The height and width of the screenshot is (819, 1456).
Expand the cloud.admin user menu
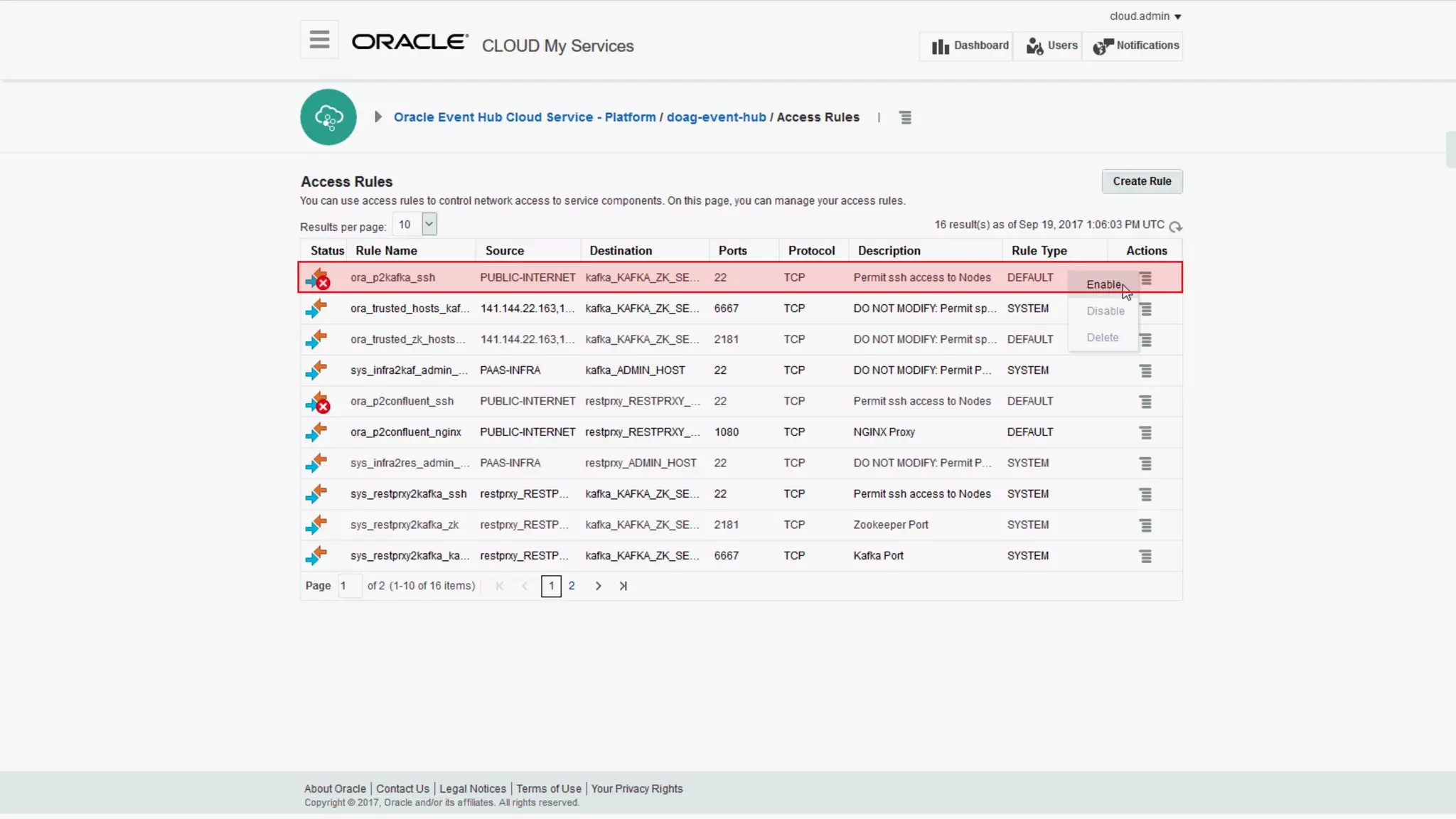click(1145, 16)
